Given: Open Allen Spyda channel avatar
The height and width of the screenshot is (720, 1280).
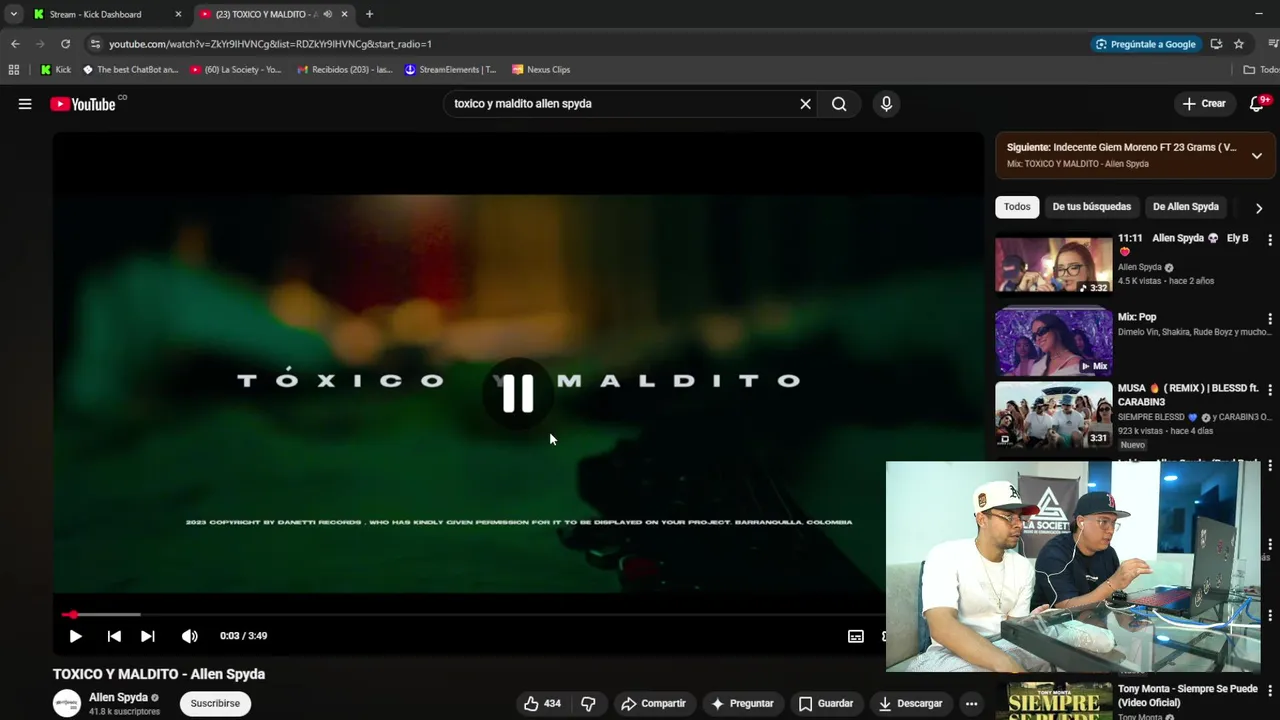Looking at the screenshot, I should pyautogui.click(x=67, y=703).
